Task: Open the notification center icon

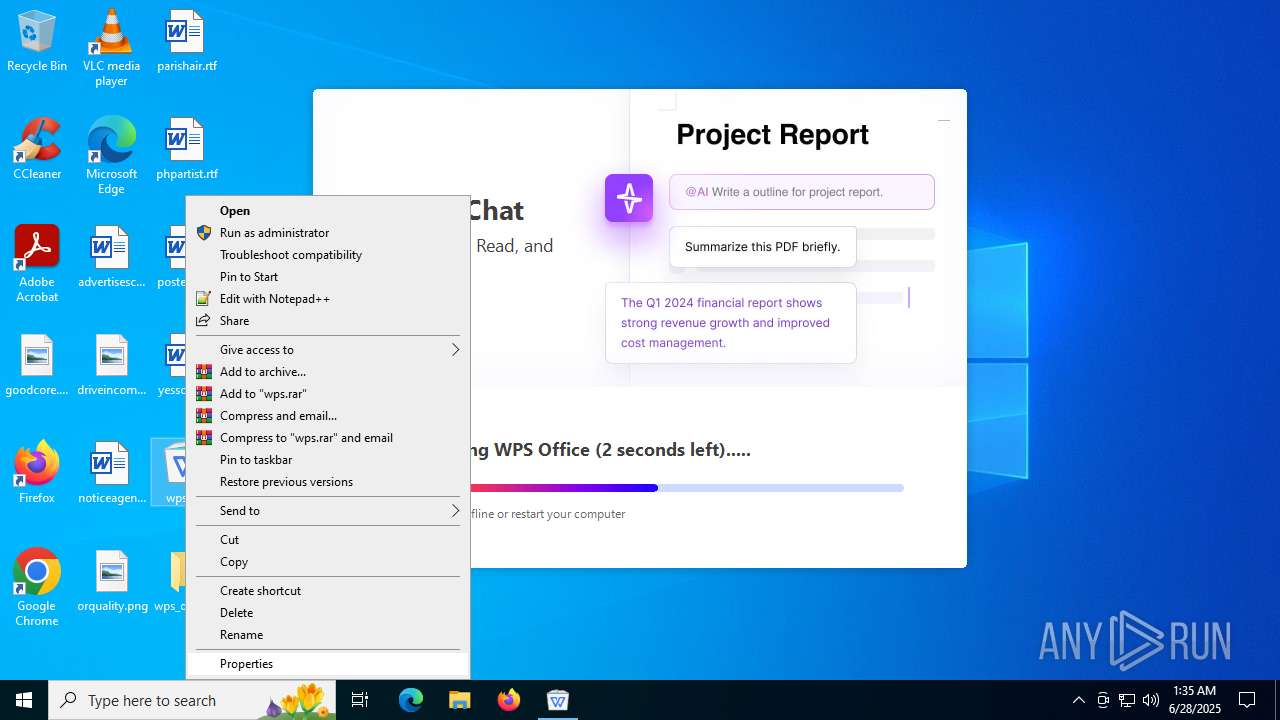Action: [1247, 700]
